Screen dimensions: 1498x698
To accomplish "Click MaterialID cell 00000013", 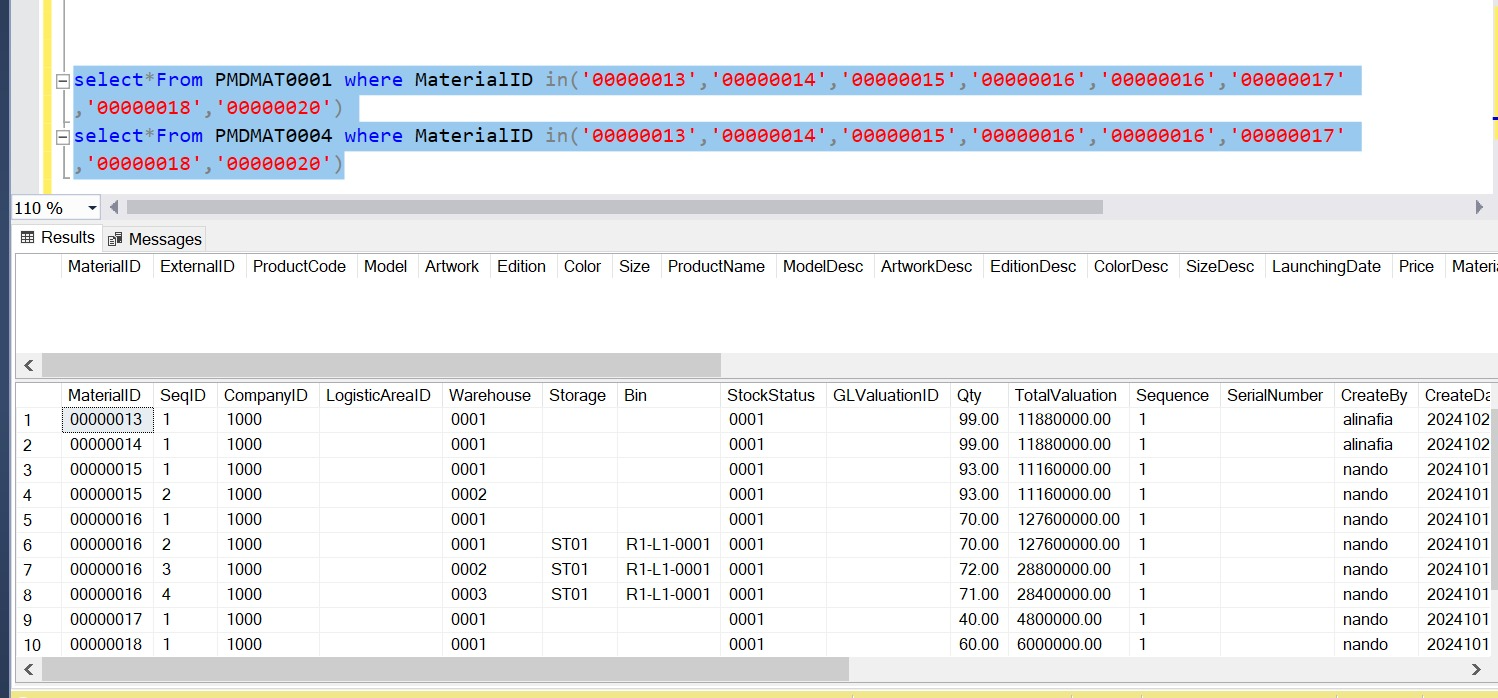I will click(107, 420).
